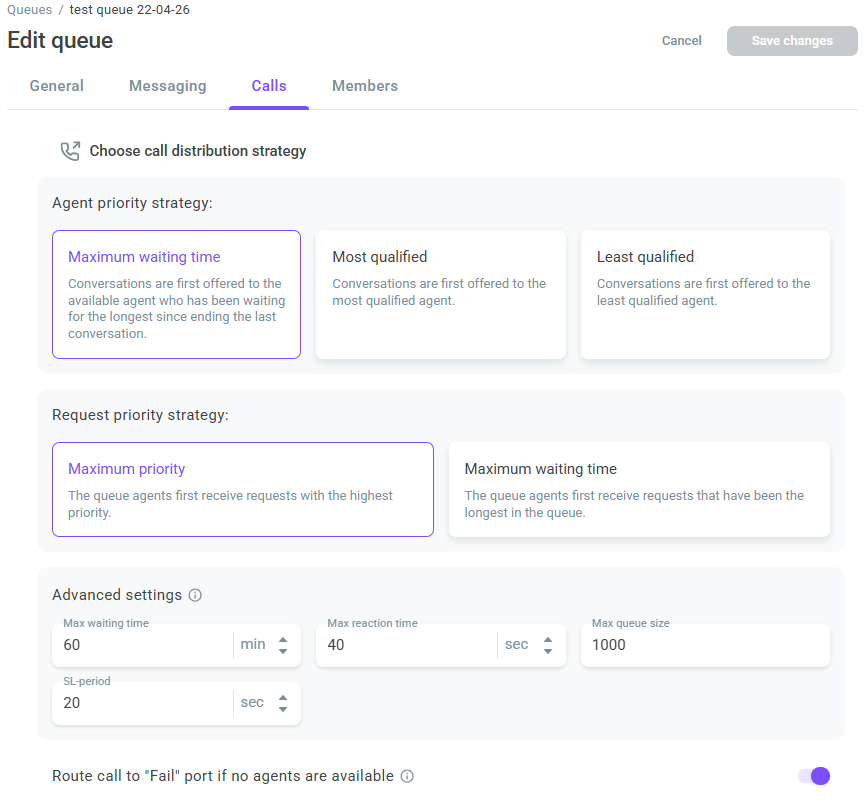Click the Max queue size input field
The height and width of the screenshot is (812, 867).
[x=705, y=645]
